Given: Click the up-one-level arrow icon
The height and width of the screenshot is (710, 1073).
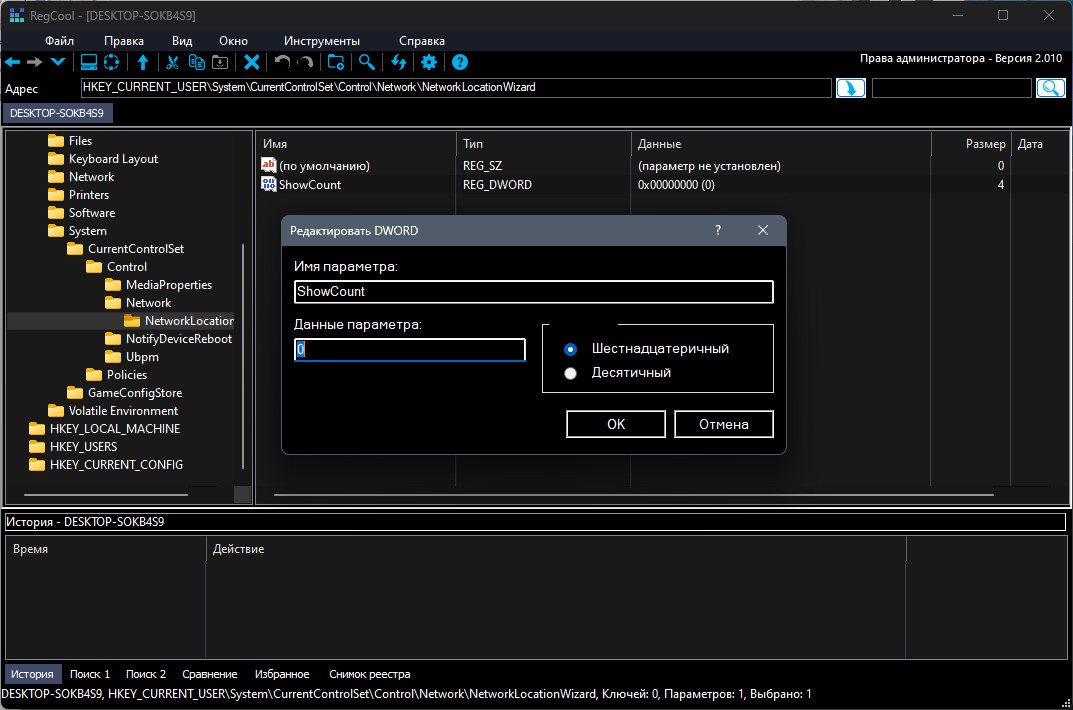Looking at the screenshot, I should (x=143, y=62).
